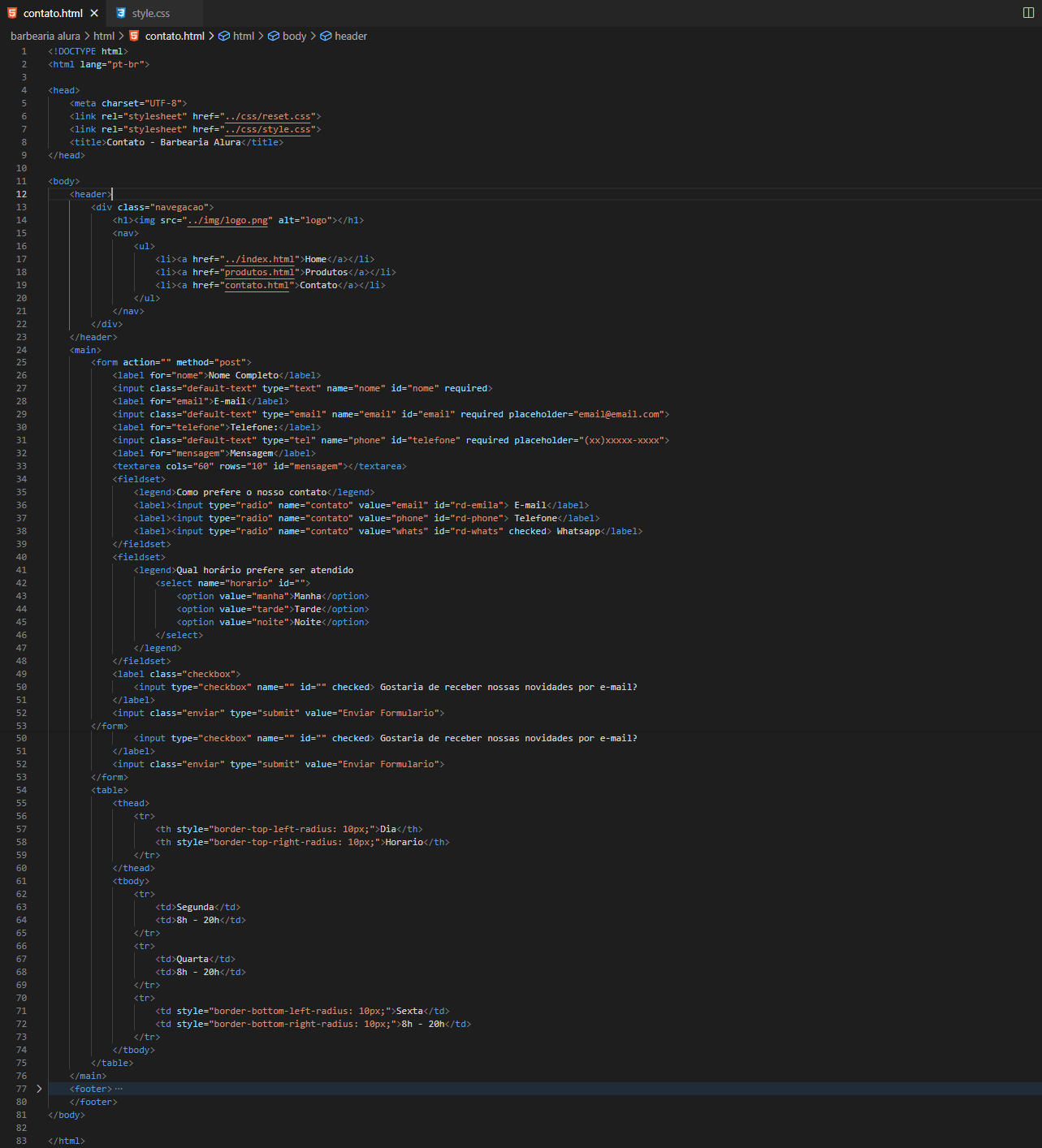1042x1148 pixels.
Task: Click line number 12 in gutter
Action: coord(22,194)
